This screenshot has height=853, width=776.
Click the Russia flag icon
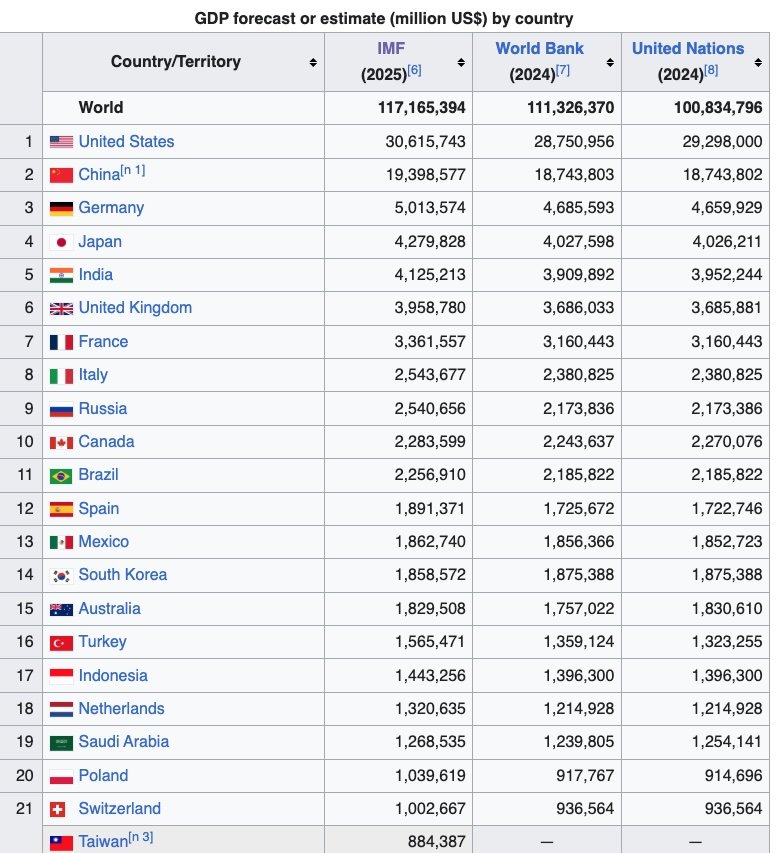pos(61,409)
